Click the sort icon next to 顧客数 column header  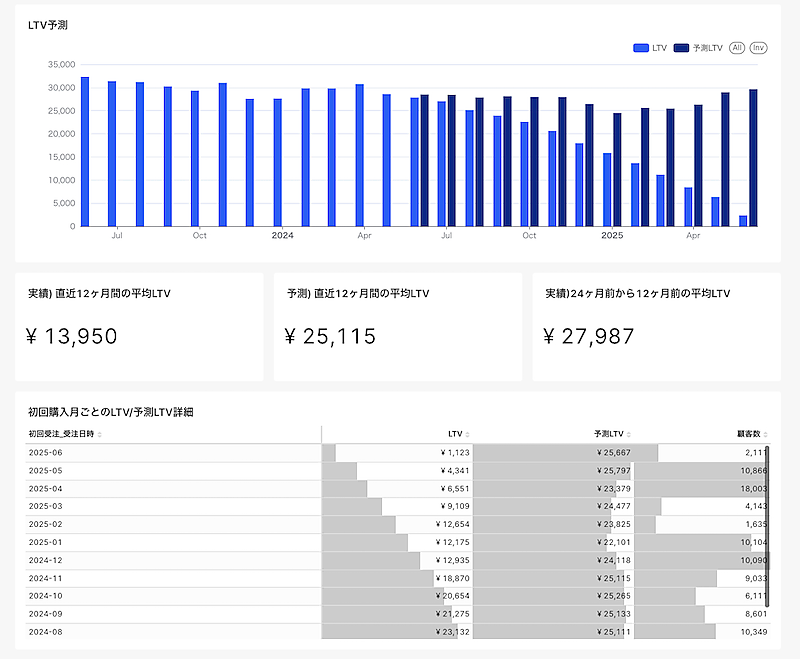tap(766, 434)
